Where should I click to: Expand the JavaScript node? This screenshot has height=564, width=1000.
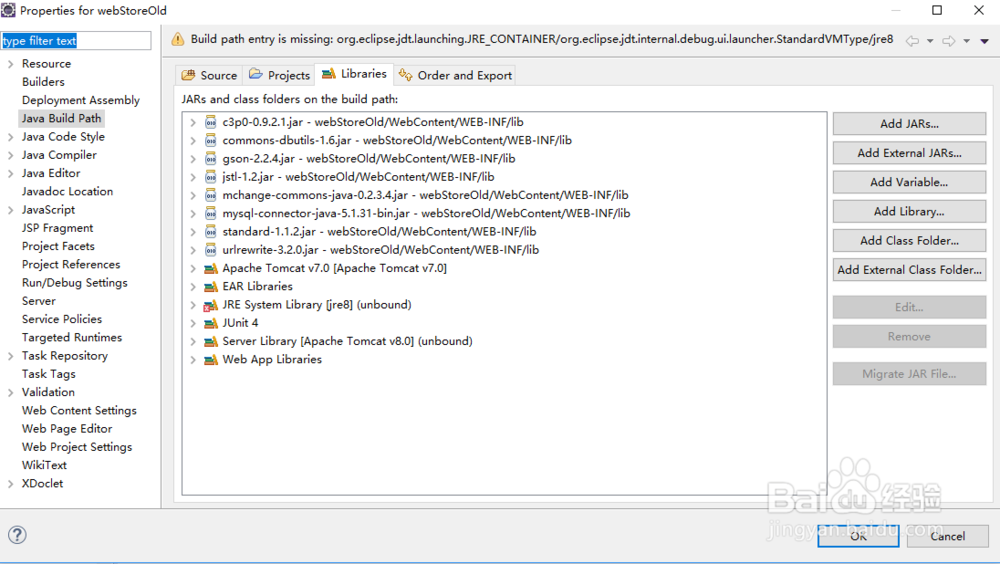click(x=10, y=210)
